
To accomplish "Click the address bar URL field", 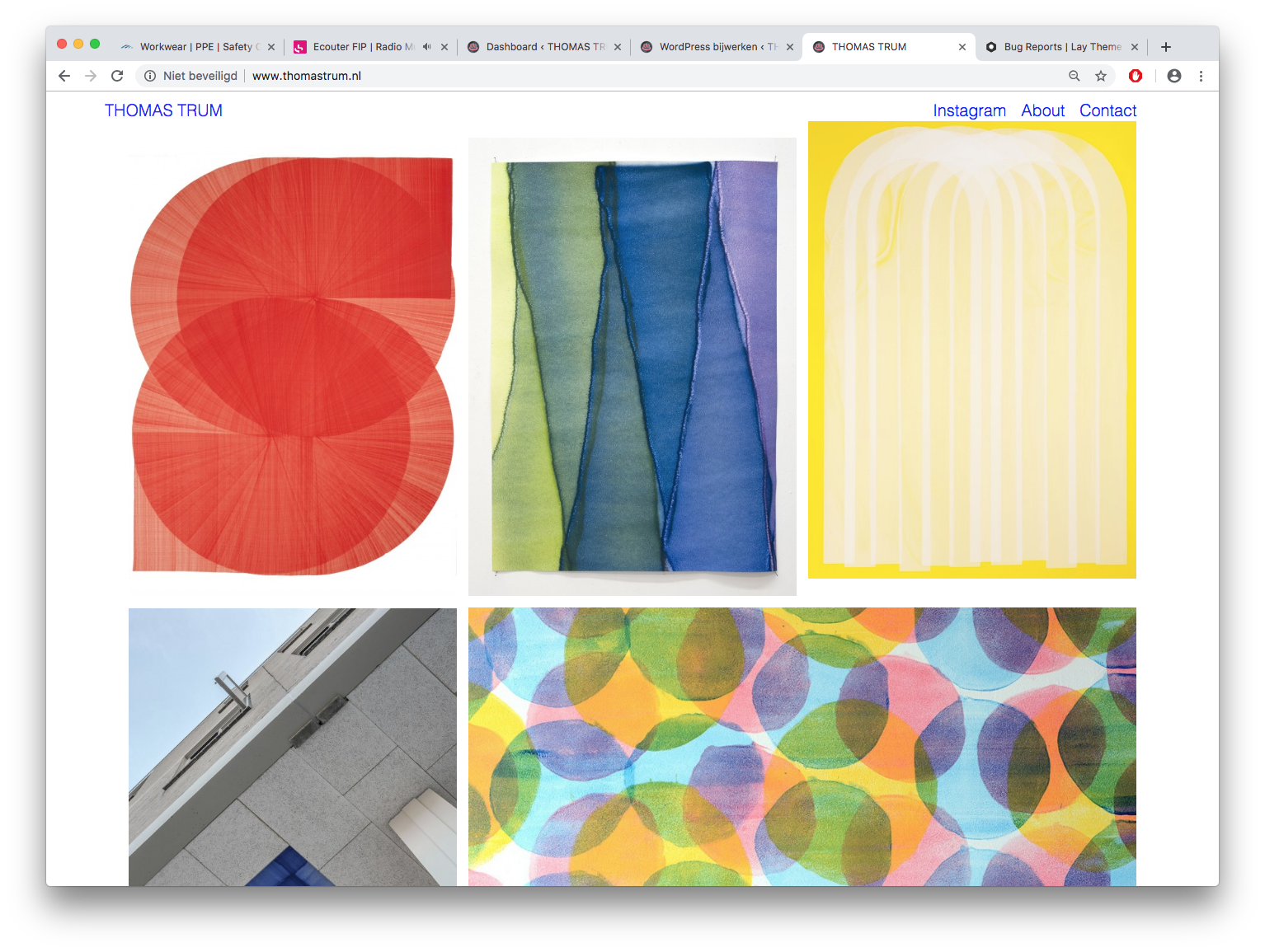I will [577, 76].
